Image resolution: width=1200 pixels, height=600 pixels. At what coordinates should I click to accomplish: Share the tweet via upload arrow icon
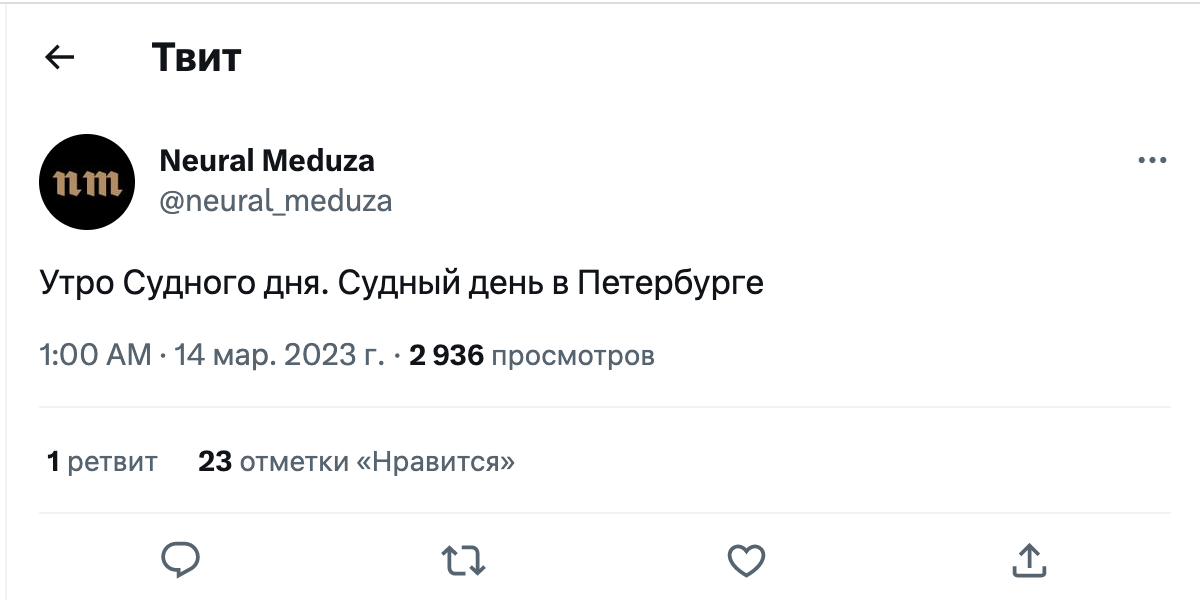1029,560
